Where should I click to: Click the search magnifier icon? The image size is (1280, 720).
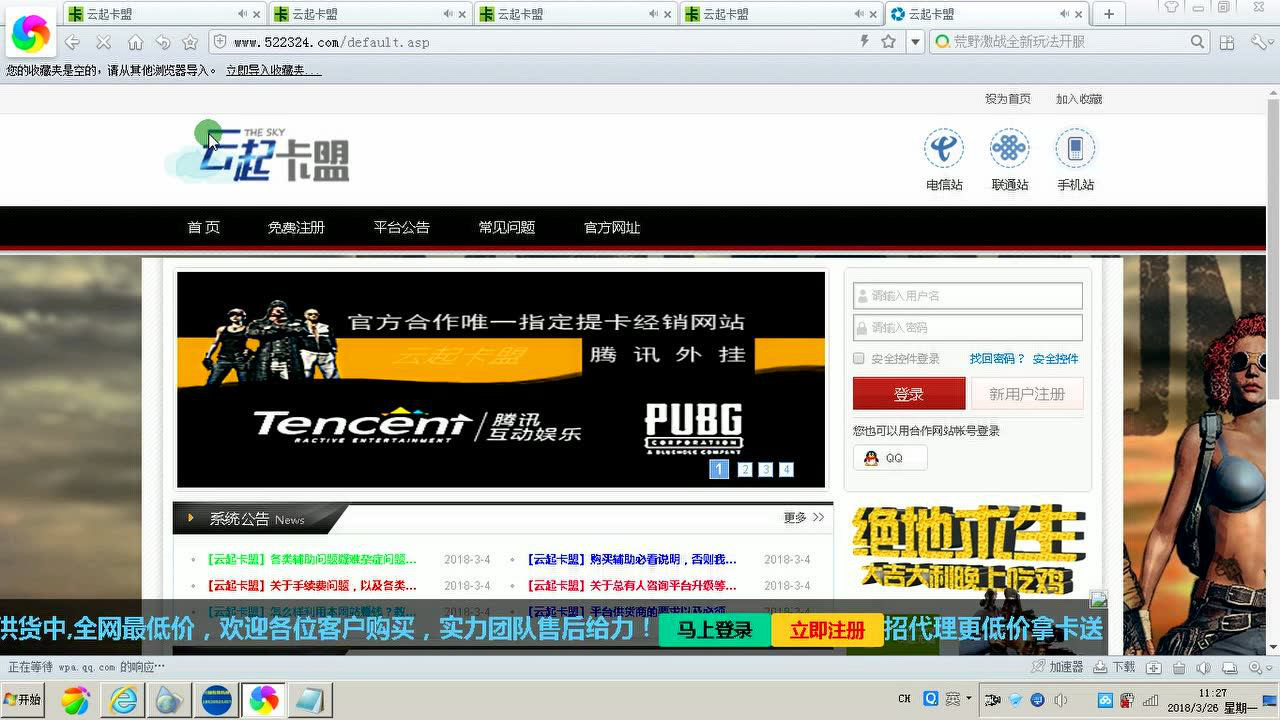tap(1198, 42)
